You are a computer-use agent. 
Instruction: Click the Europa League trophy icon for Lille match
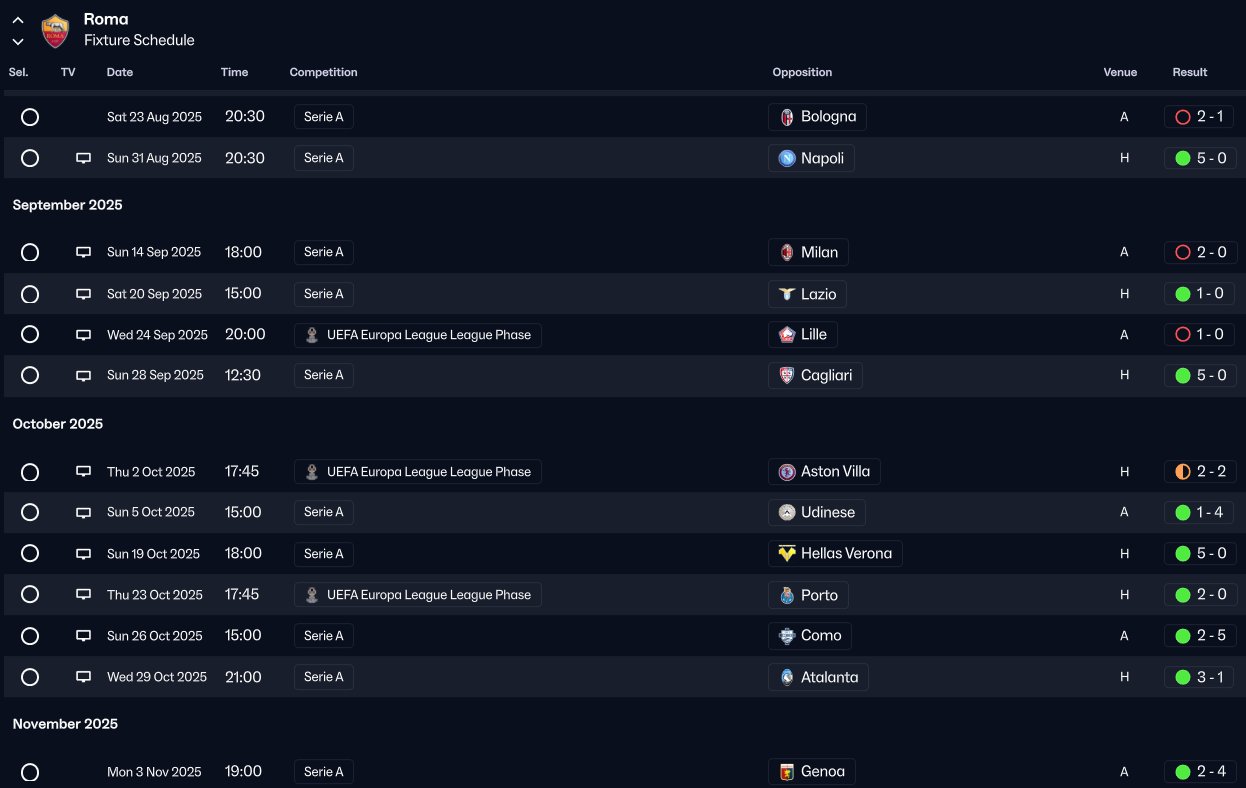tap(312, 335)
